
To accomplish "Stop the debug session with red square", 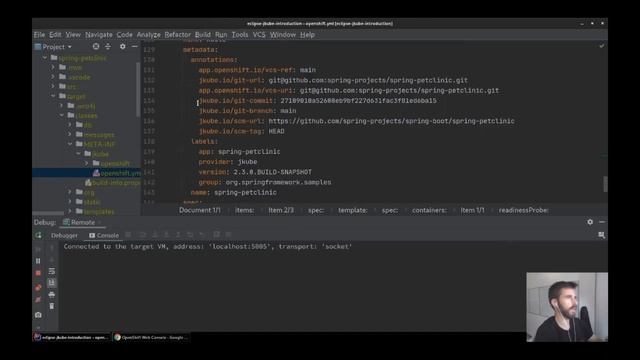I will point(38,273).
